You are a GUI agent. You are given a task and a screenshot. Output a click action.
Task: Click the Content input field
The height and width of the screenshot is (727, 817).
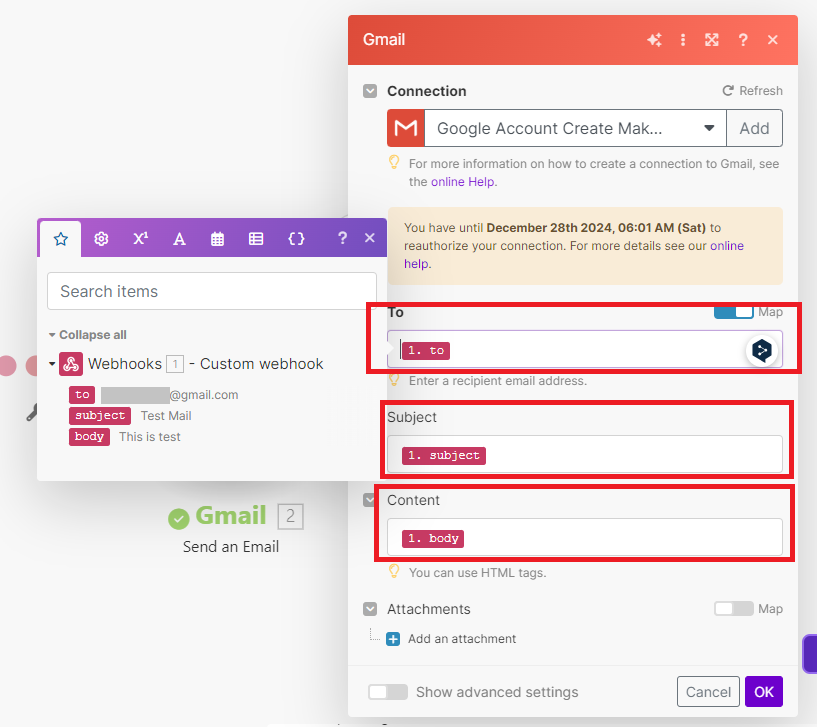click(x=585, y=537)
